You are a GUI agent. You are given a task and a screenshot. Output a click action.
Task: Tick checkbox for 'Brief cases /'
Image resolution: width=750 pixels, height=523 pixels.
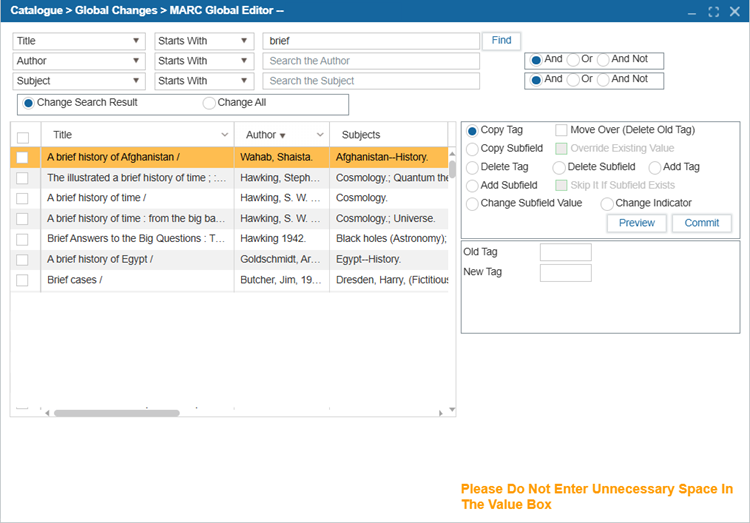click(22, 280)
